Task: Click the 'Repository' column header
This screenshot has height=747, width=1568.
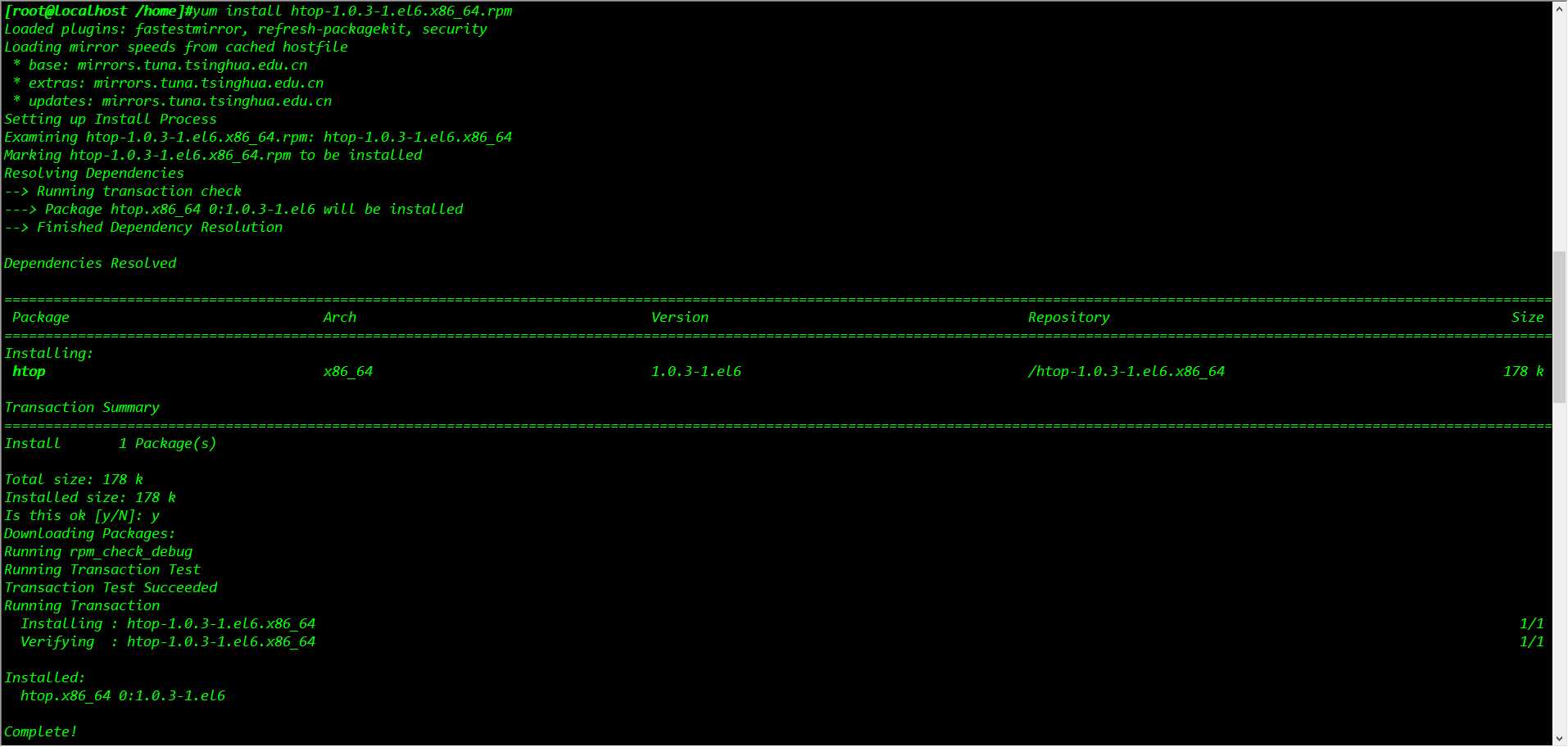Action: (x=1069, y=317)
